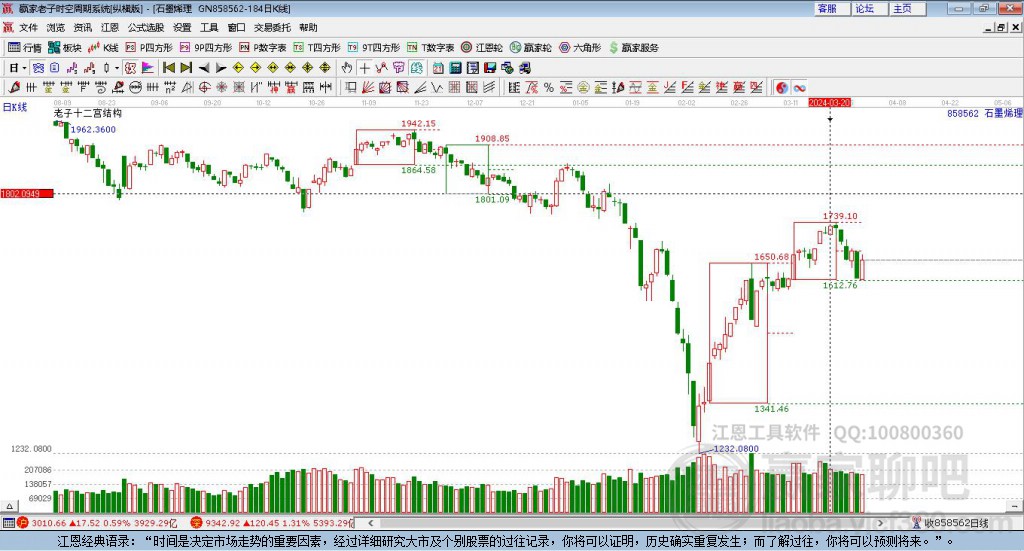Screen dimensions: 1024x551
Task: Open the 六角形 hexagon tool
Action: click(580, 48)
